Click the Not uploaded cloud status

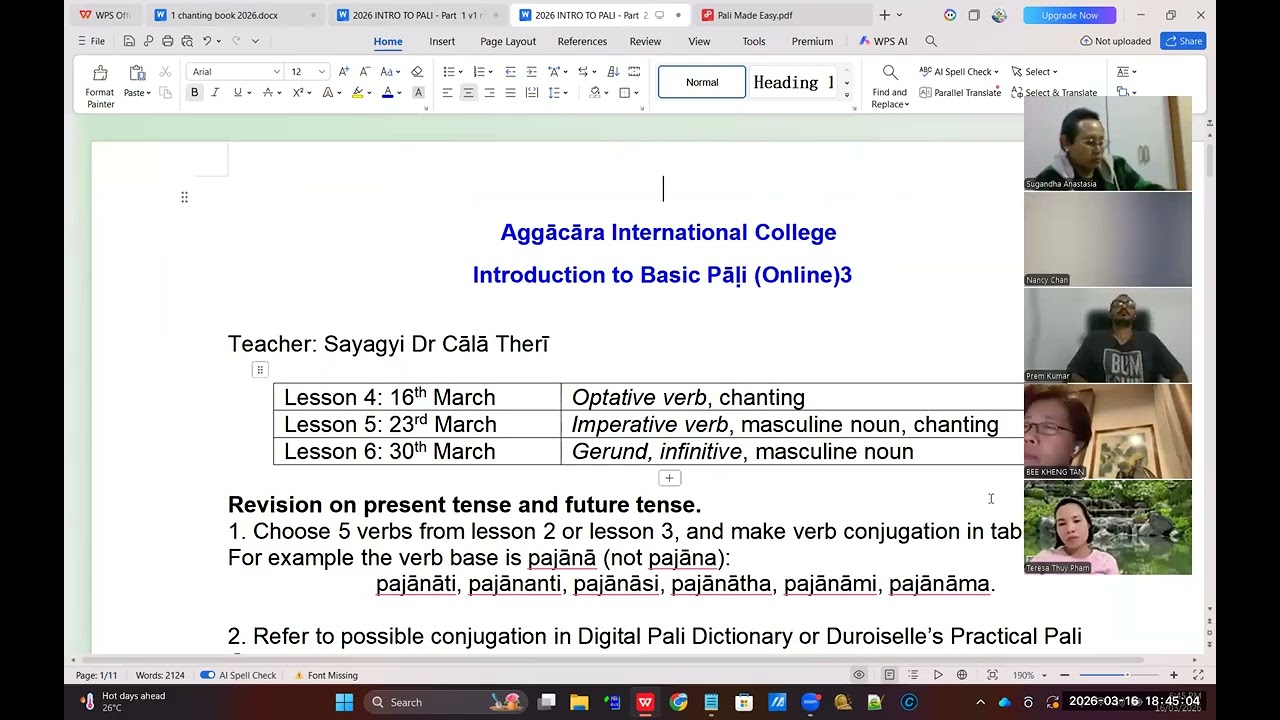point(1115,41)
